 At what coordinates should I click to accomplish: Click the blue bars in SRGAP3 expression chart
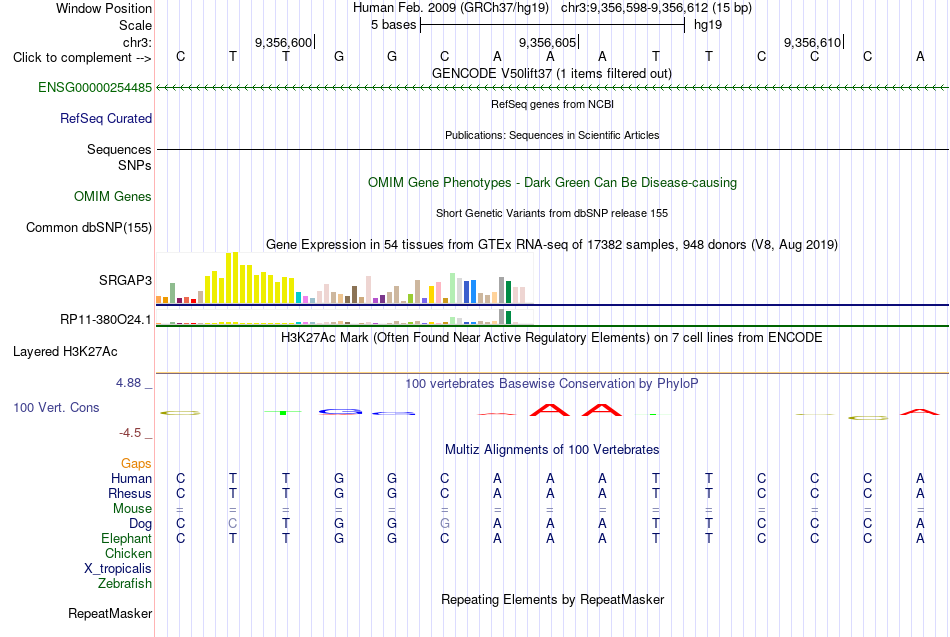[x=470, y=292]
